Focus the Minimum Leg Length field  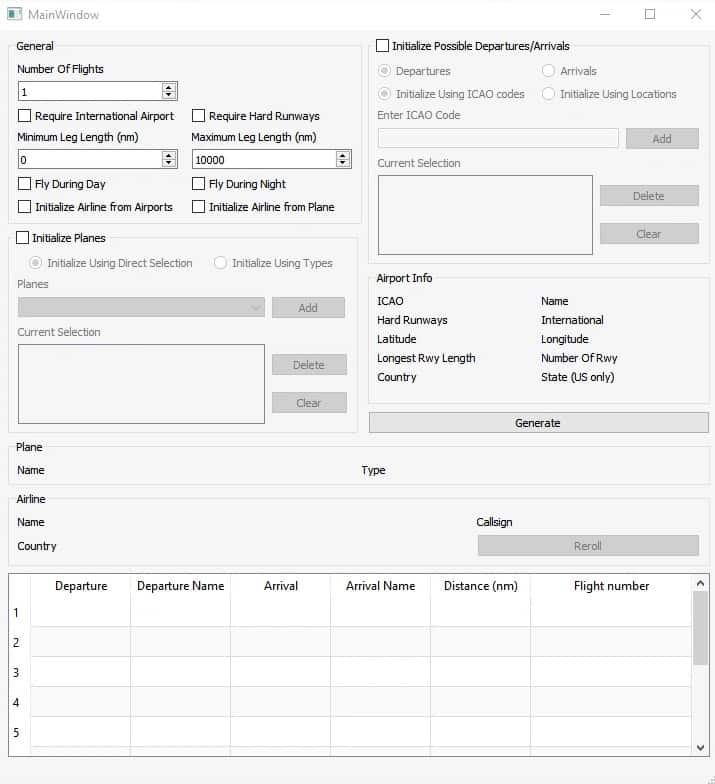tap(90, 160)
